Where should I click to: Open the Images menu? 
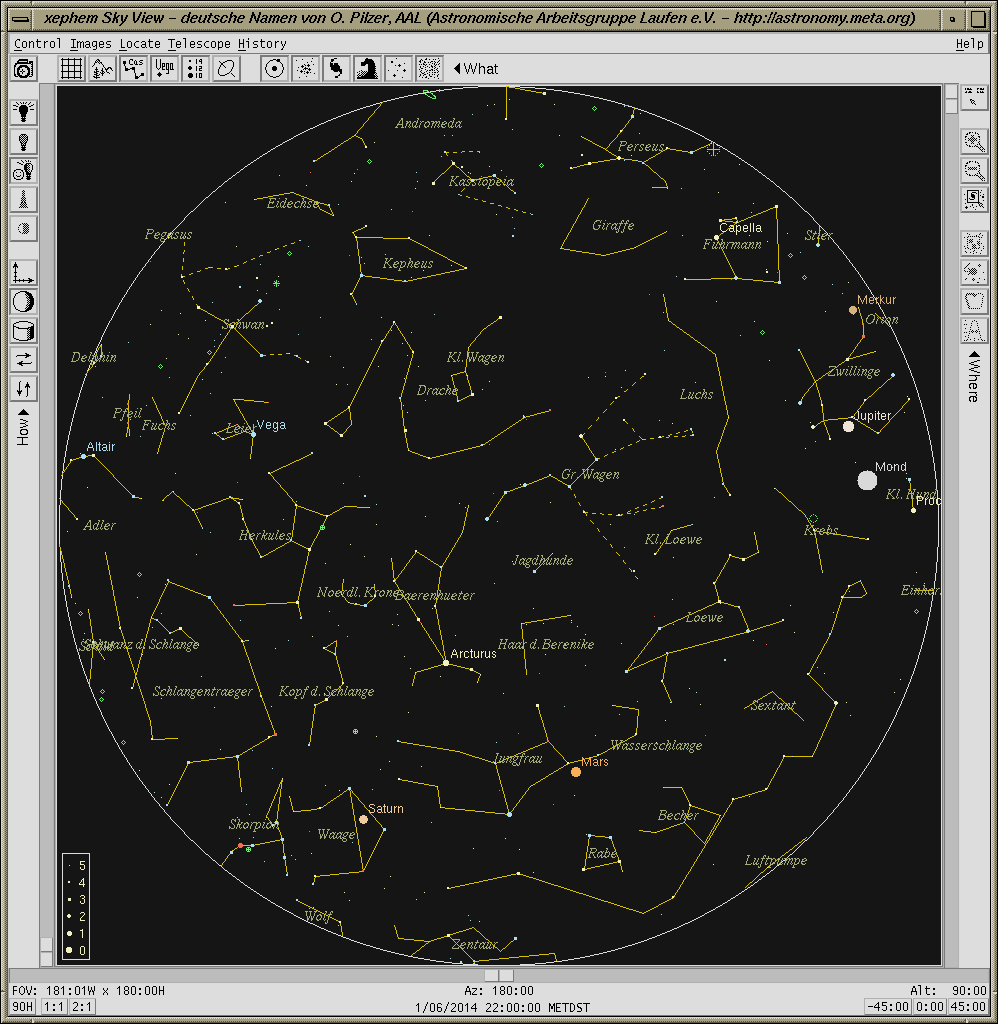(91, 44)
